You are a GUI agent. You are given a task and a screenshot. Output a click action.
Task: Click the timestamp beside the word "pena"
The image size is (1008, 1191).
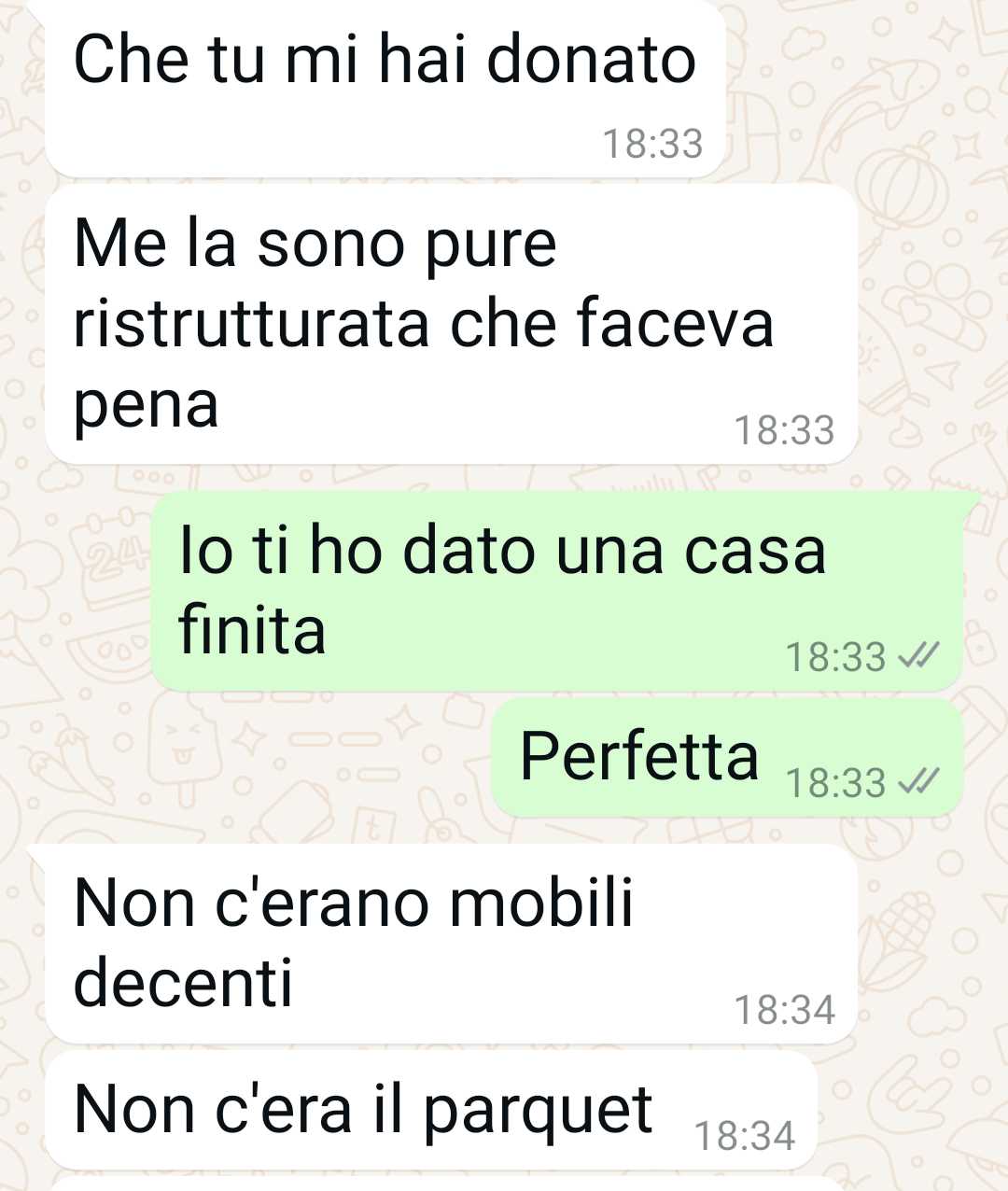(x=784, y=430)
